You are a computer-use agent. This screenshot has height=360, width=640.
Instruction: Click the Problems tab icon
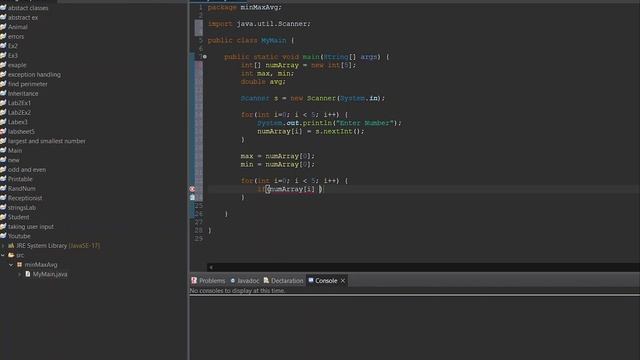pyautogui.click(x=194, y=280)
